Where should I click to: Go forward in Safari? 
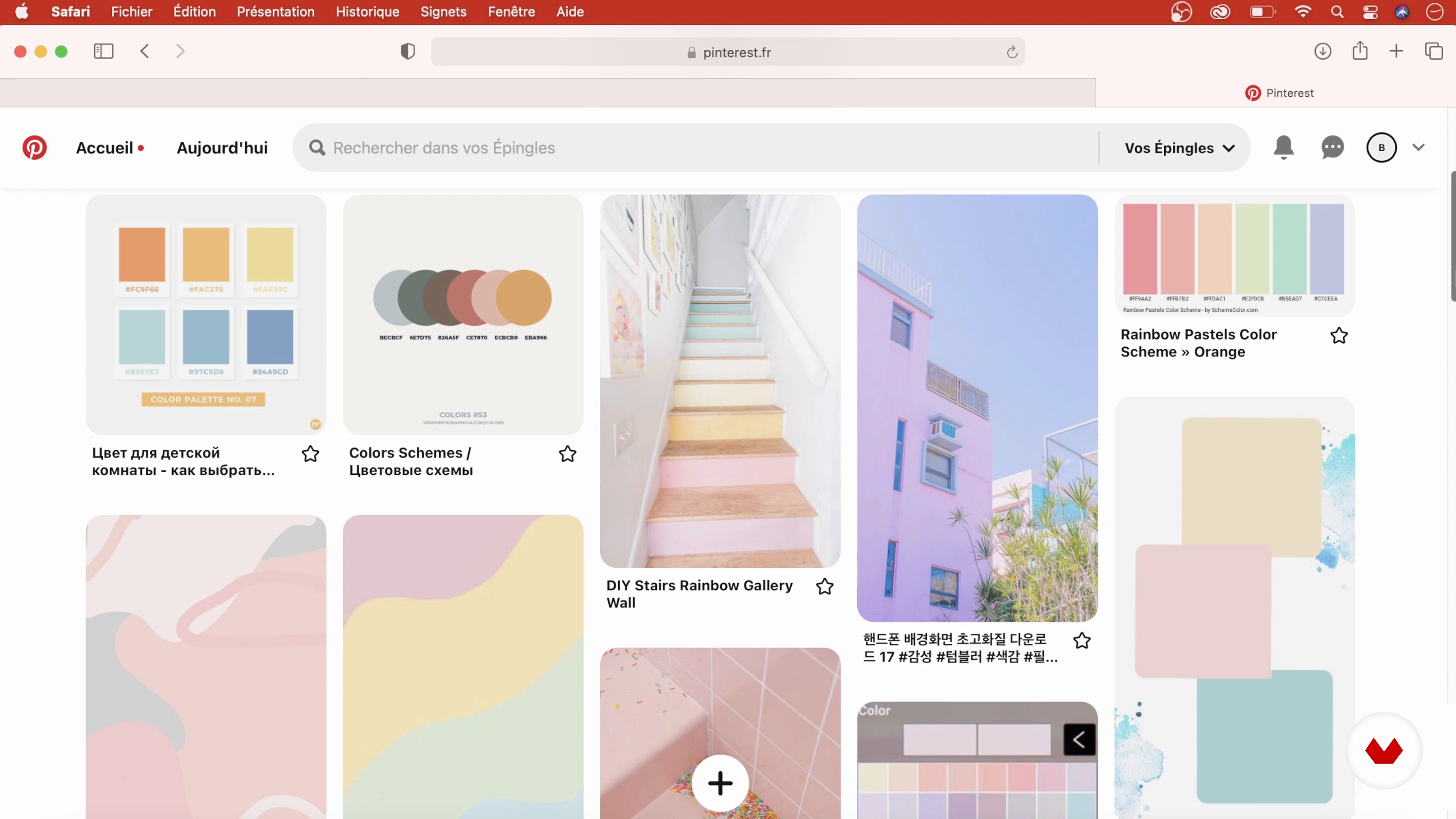(x=180, y=52)
